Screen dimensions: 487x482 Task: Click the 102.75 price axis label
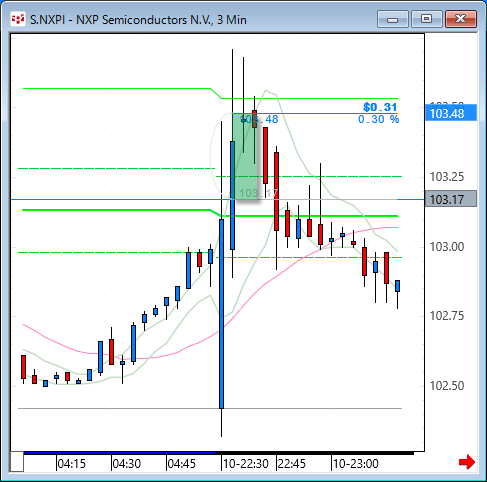coord(447,316)
